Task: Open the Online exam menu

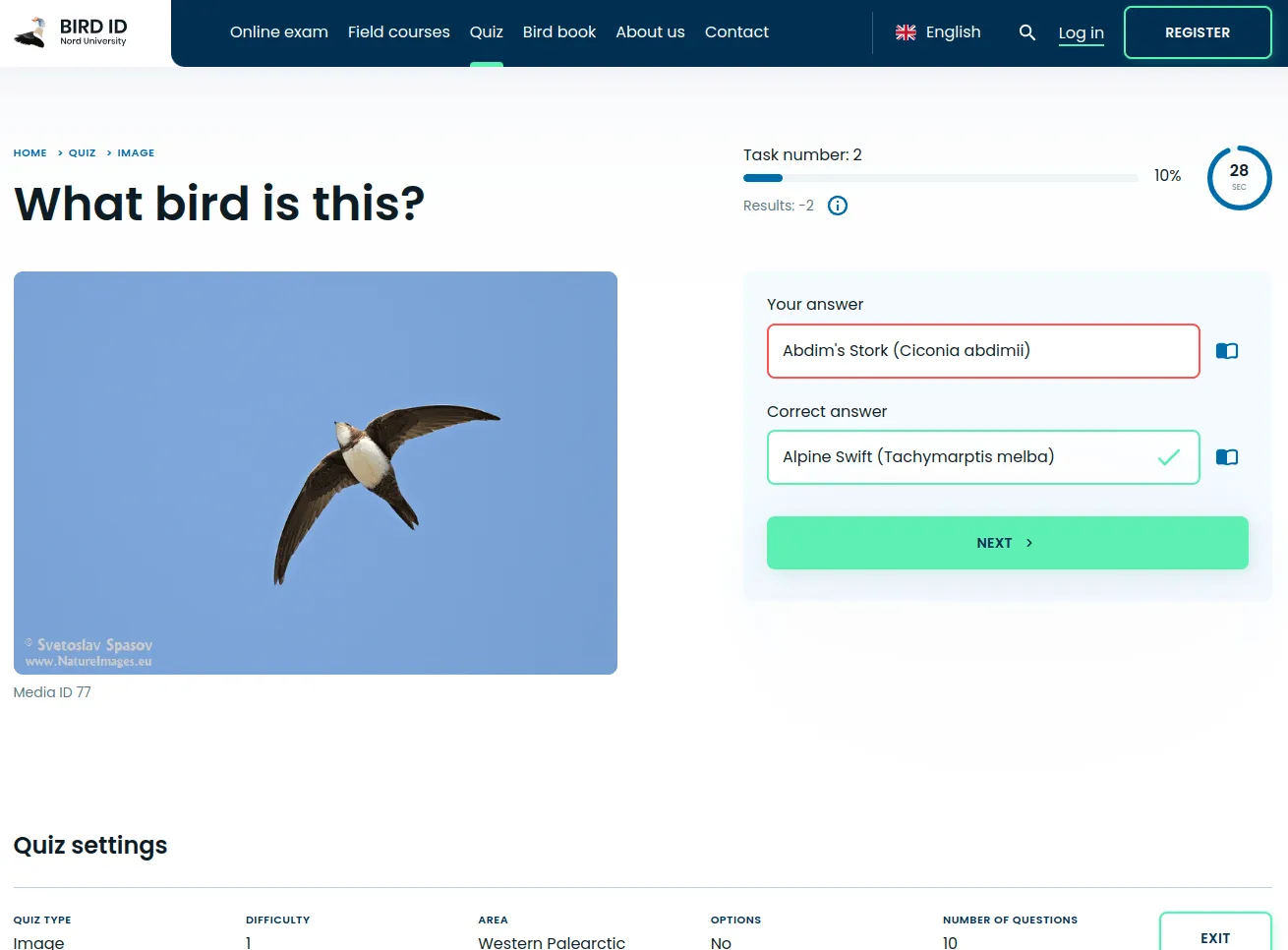Action: click(279, 32)
